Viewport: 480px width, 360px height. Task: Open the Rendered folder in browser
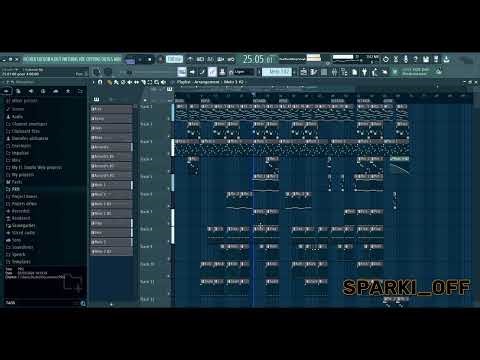[x=18, y=218]
